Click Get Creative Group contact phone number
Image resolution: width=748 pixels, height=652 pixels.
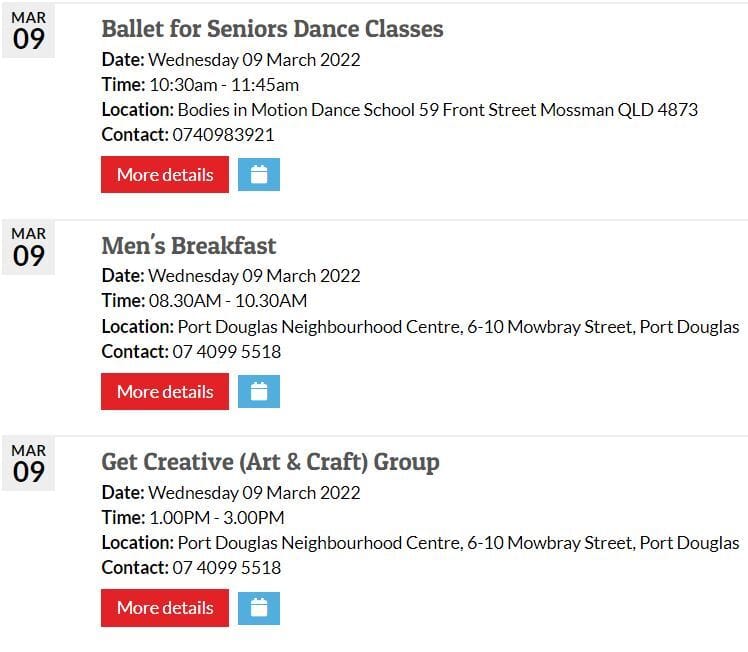click(227, 568)
